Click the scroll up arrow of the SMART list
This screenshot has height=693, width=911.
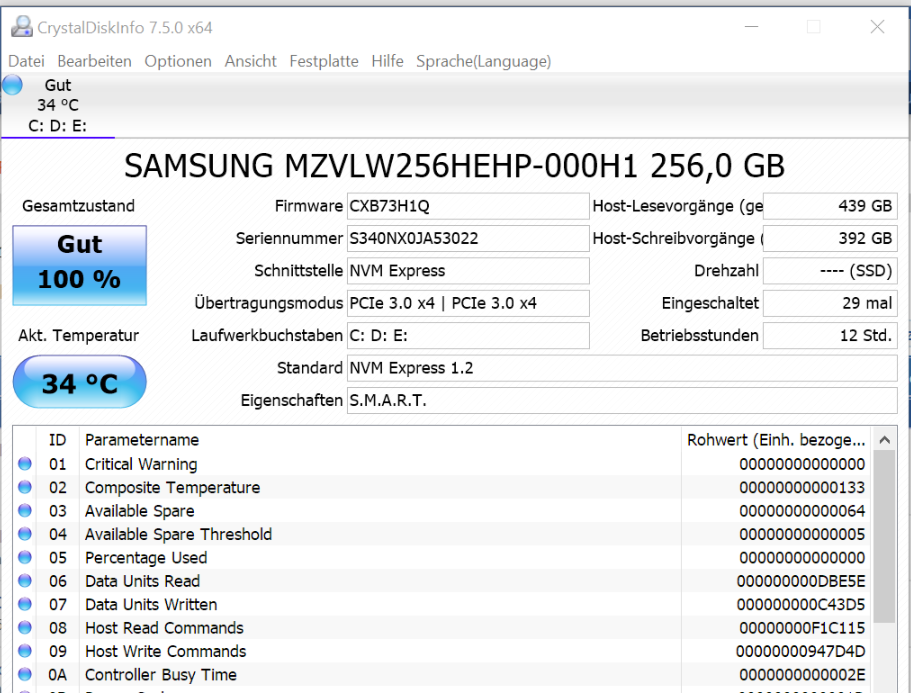click(x=884, y=440)
